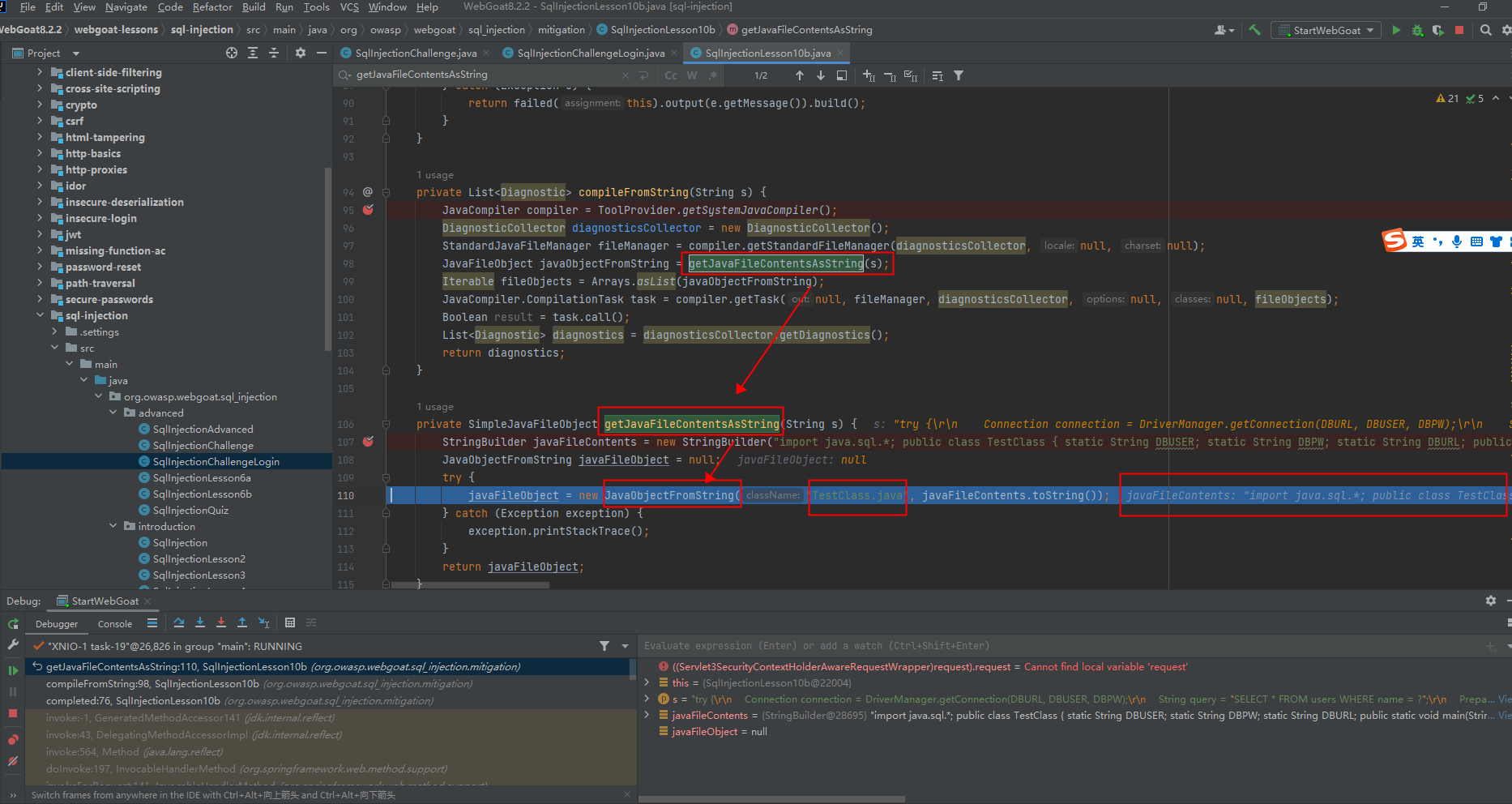This screenshot has height=804, width=1512.
Task: Expand all in Project tool window
Action: [x=253, y=53]
